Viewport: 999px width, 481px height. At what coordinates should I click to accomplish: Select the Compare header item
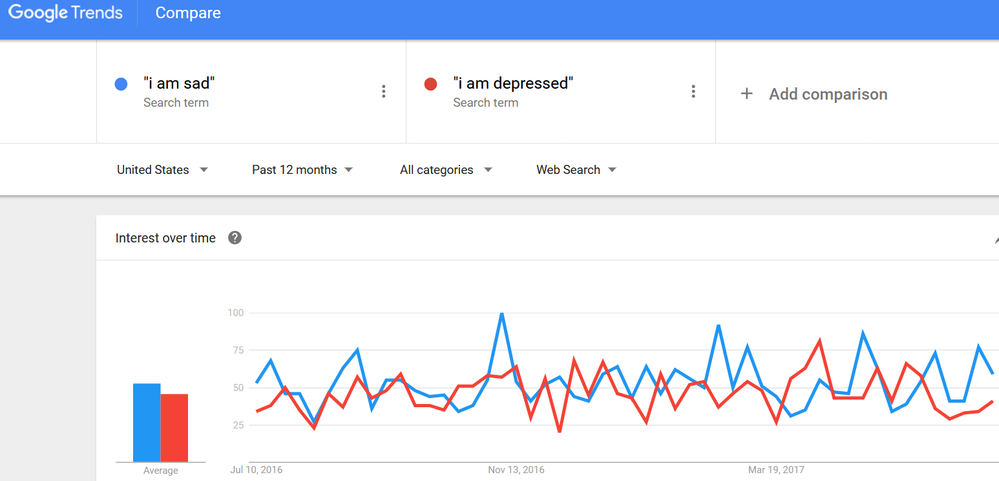pyautogui.click(x=188, y=13)
